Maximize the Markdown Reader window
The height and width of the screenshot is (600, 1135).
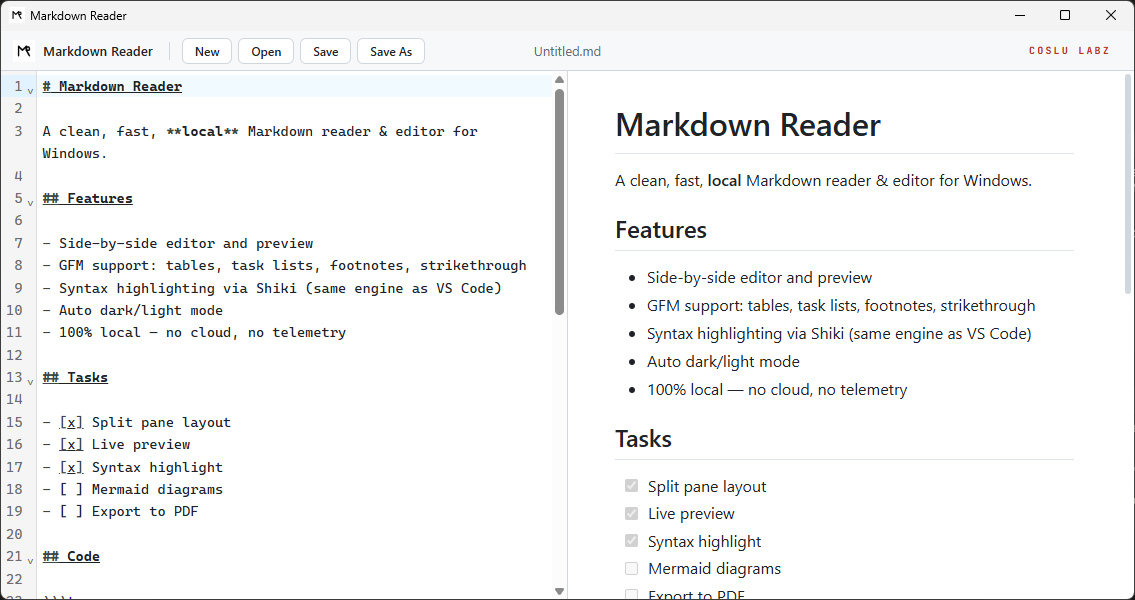(x=1065, y=15)
